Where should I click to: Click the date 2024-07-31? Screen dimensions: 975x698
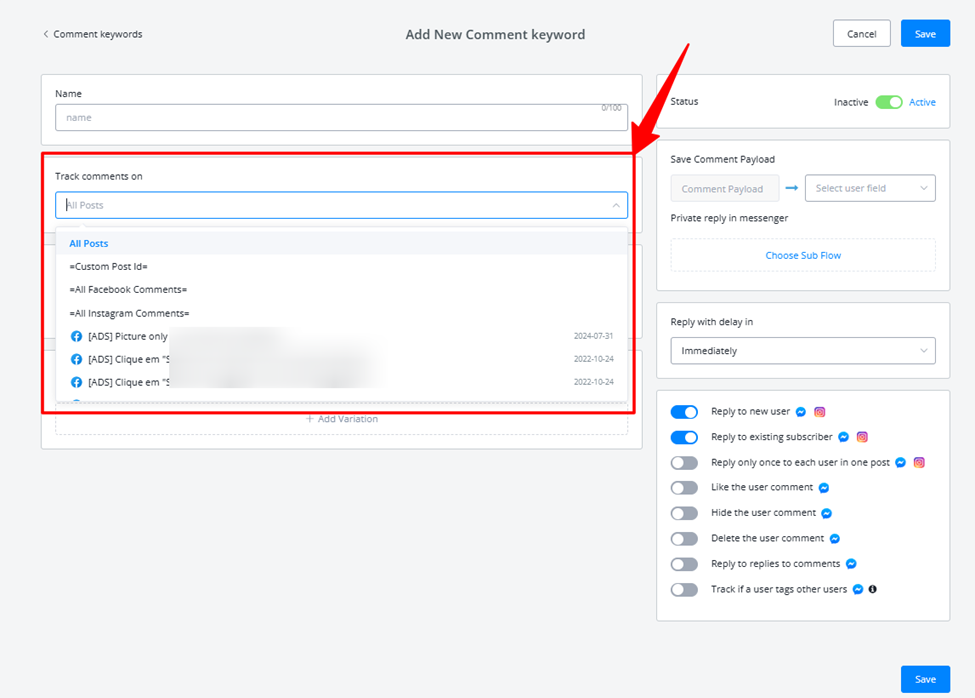click(593, 336)
